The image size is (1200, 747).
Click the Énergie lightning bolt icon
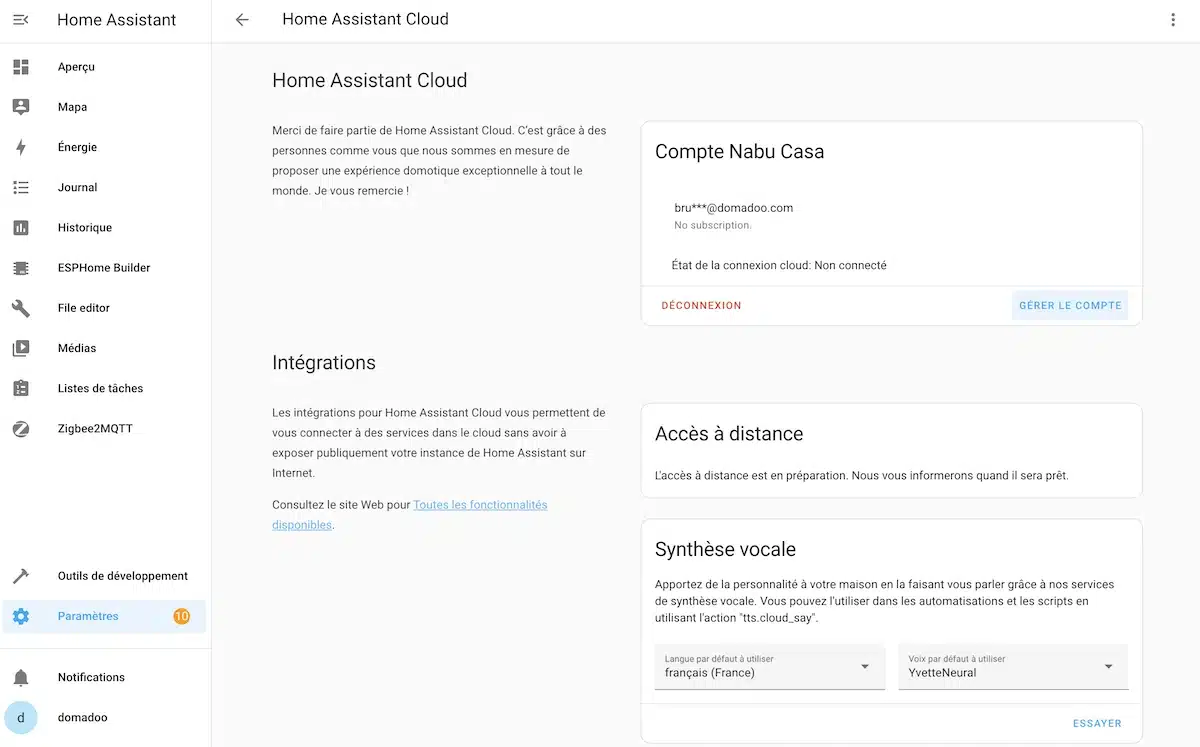click(21, 147)
